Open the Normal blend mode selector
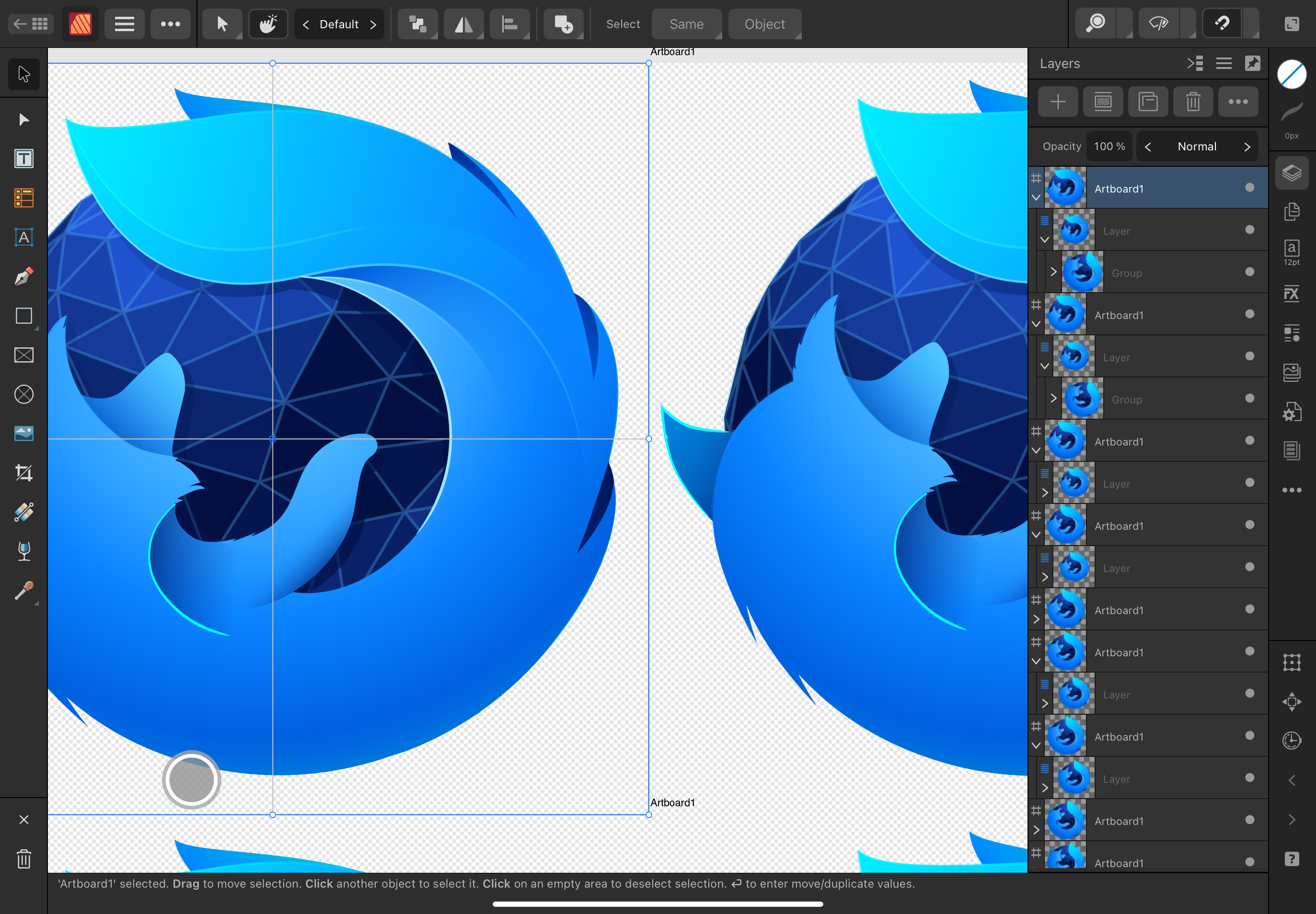The image size is (1316, 914). pos(1197,147)
